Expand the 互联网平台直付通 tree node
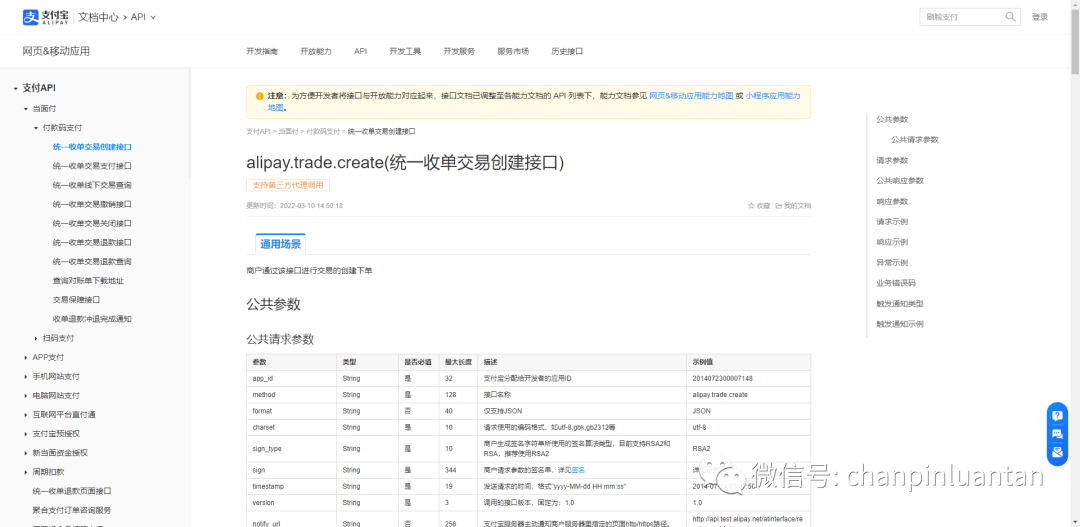Screen dimensions: 1080x527 click(x=25, y=415)
